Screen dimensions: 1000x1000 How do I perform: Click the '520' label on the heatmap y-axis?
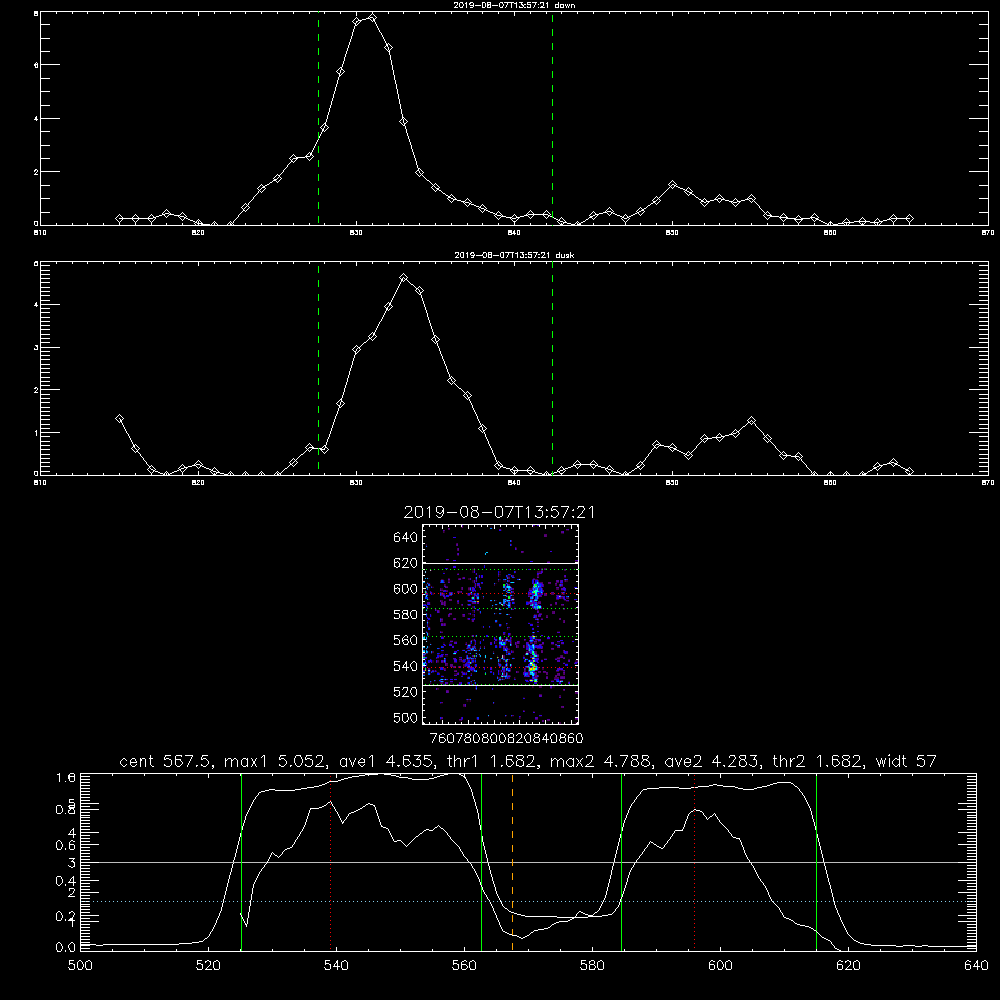tap(405, 692)
